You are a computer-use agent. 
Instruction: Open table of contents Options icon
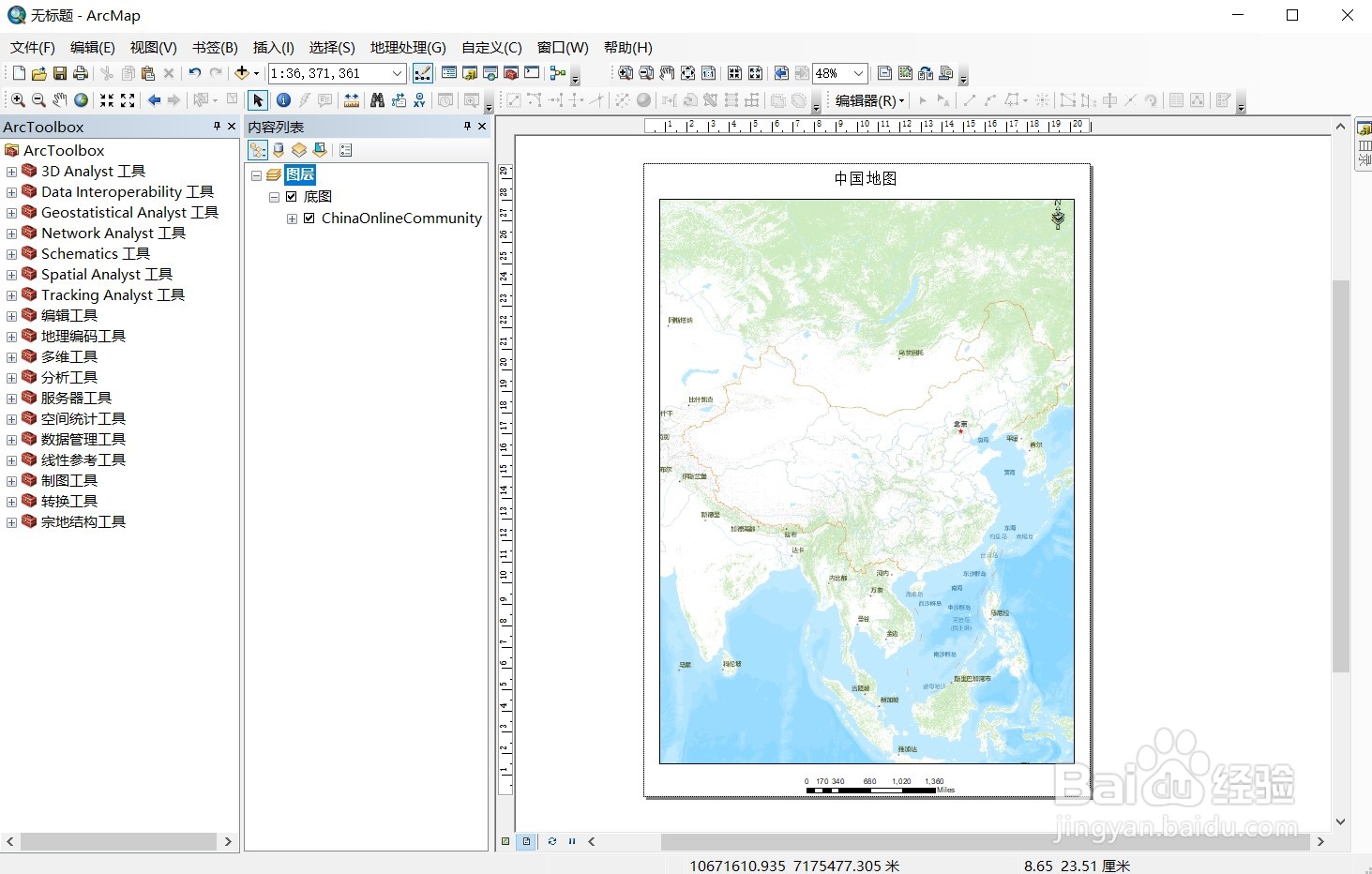click(x=346, y=150)
